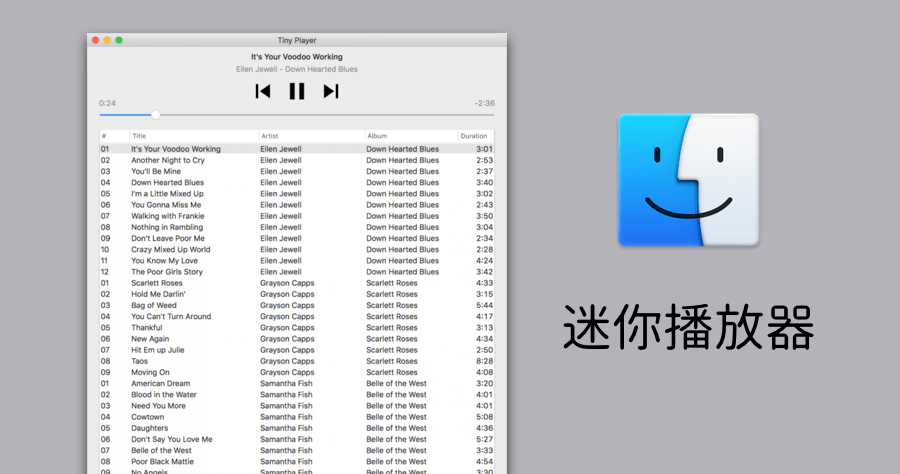Select song 'You Know My Love'
Image resolution: width=900 pixels, height=474 pixels.
(x=164, y=261)
